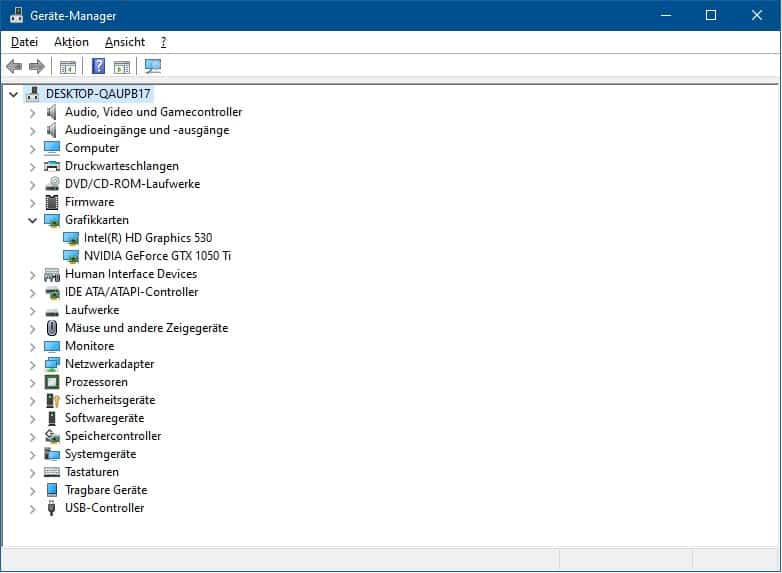Viewport: 782px width, 573px height.
Task: Open the Datei menu
Action: click(x=24, y=42)
